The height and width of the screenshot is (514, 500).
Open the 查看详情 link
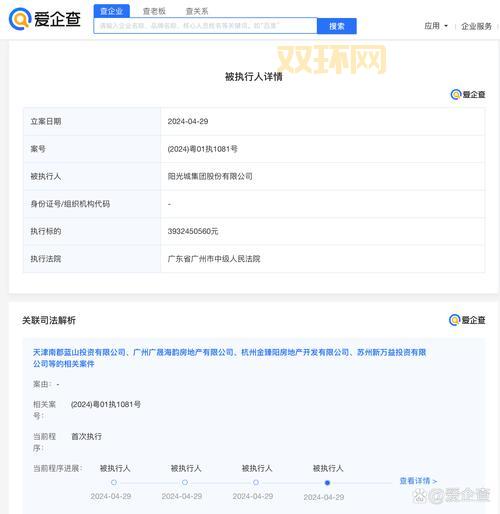click(418, 481)
